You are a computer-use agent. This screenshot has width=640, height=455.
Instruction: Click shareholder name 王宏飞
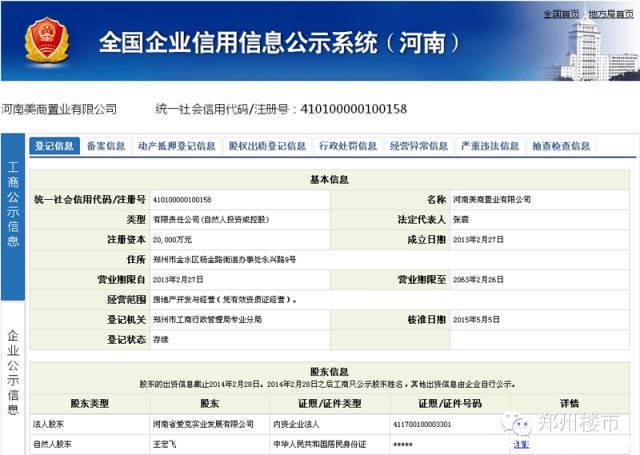164,444
